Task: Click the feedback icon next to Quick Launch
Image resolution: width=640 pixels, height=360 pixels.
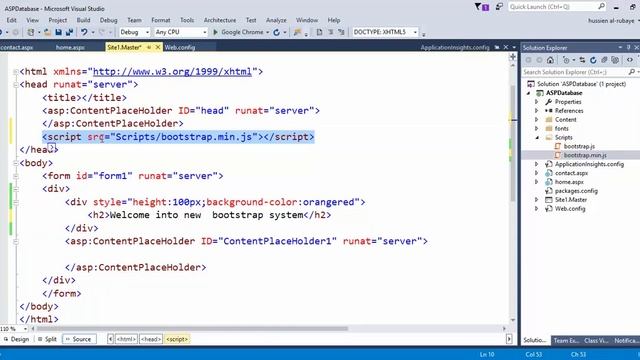Action: point(499,7)
